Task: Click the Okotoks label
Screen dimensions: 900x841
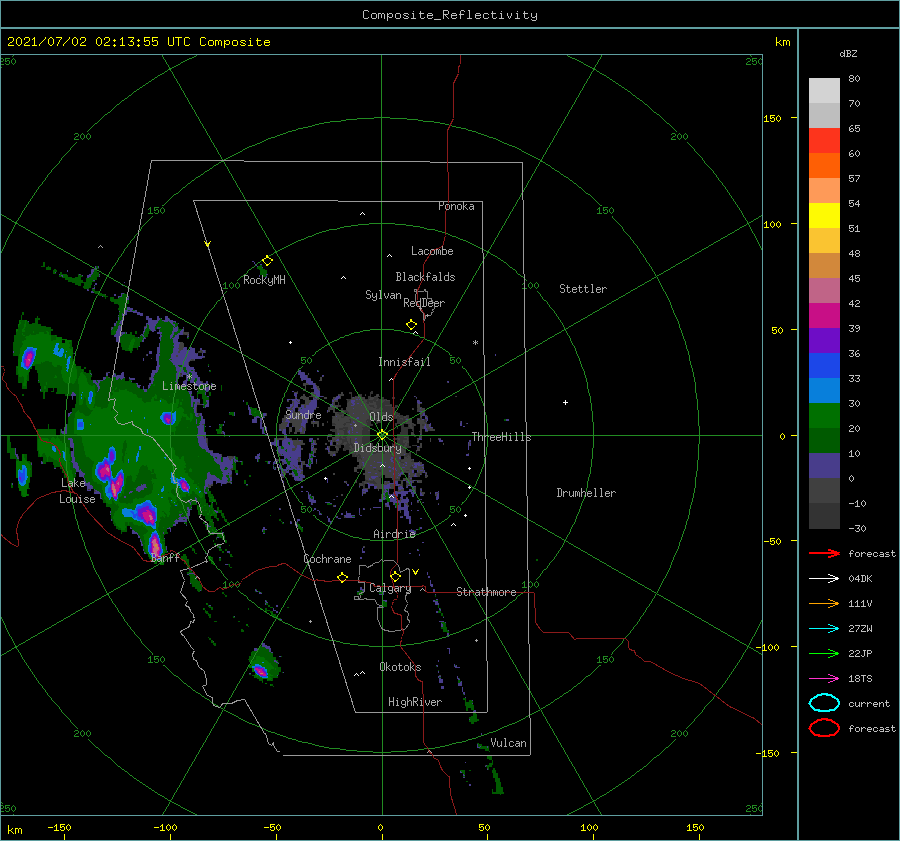Action: [x=400, y=667]
